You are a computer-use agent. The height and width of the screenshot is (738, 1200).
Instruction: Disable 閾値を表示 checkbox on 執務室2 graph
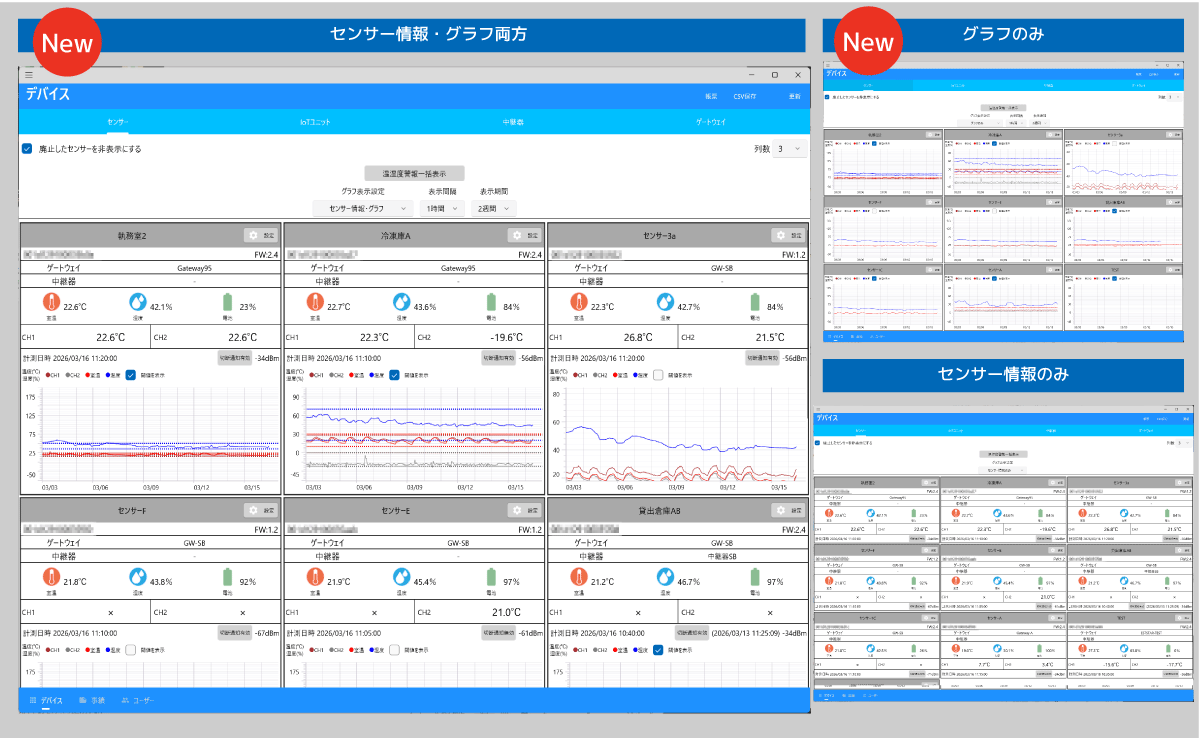(130, 375)
